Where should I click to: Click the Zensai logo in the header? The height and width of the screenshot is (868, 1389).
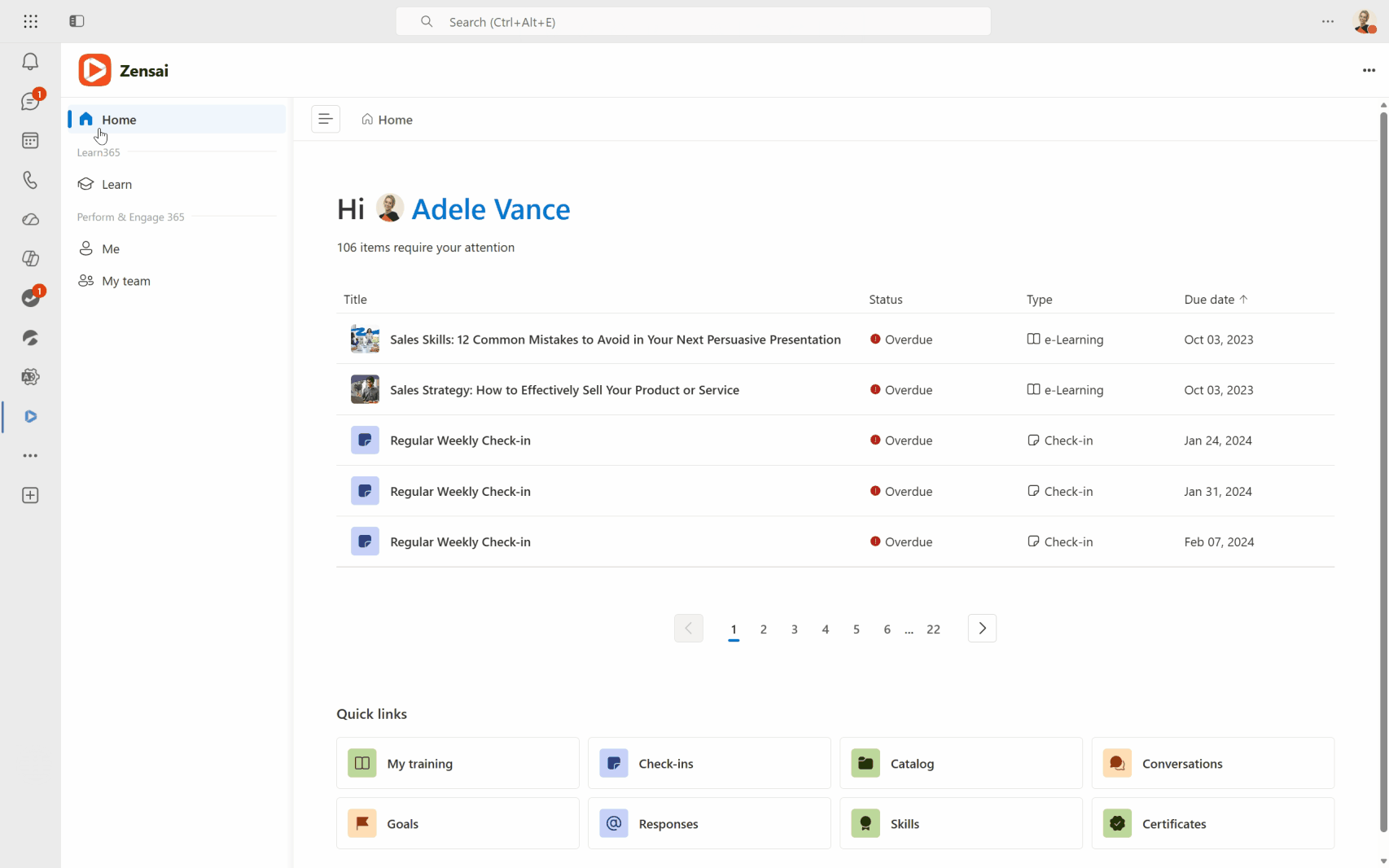tap(94, 70)
